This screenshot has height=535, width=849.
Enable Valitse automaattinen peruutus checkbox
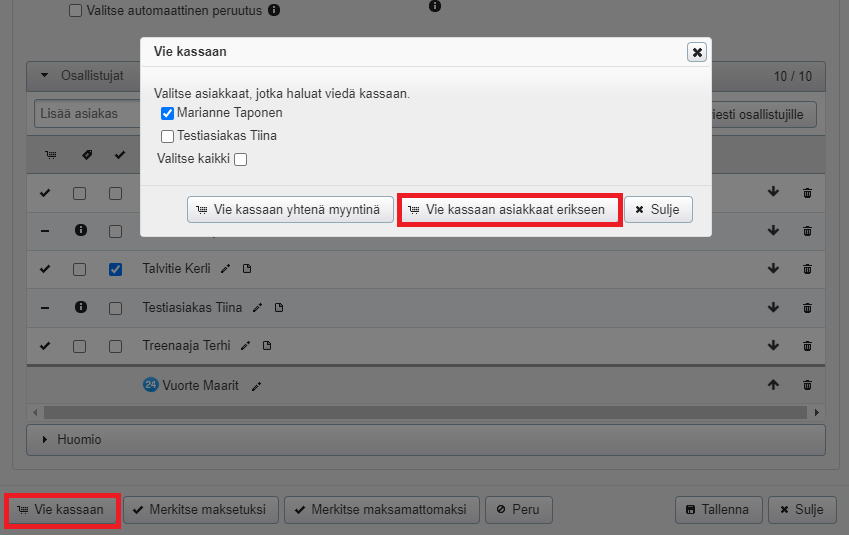76,11
